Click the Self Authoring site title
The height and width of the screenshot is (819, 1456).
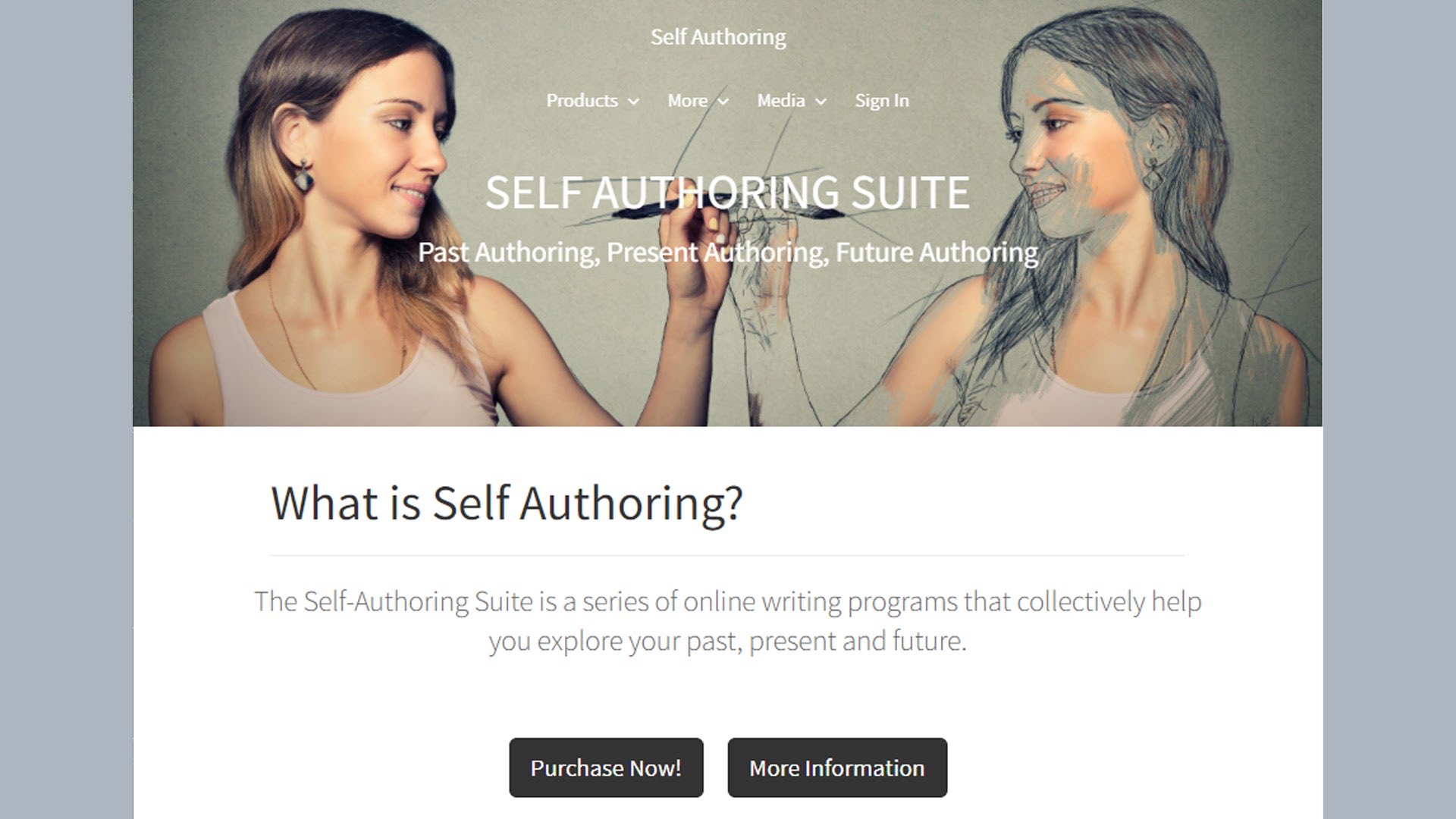(x=718, y=36)
